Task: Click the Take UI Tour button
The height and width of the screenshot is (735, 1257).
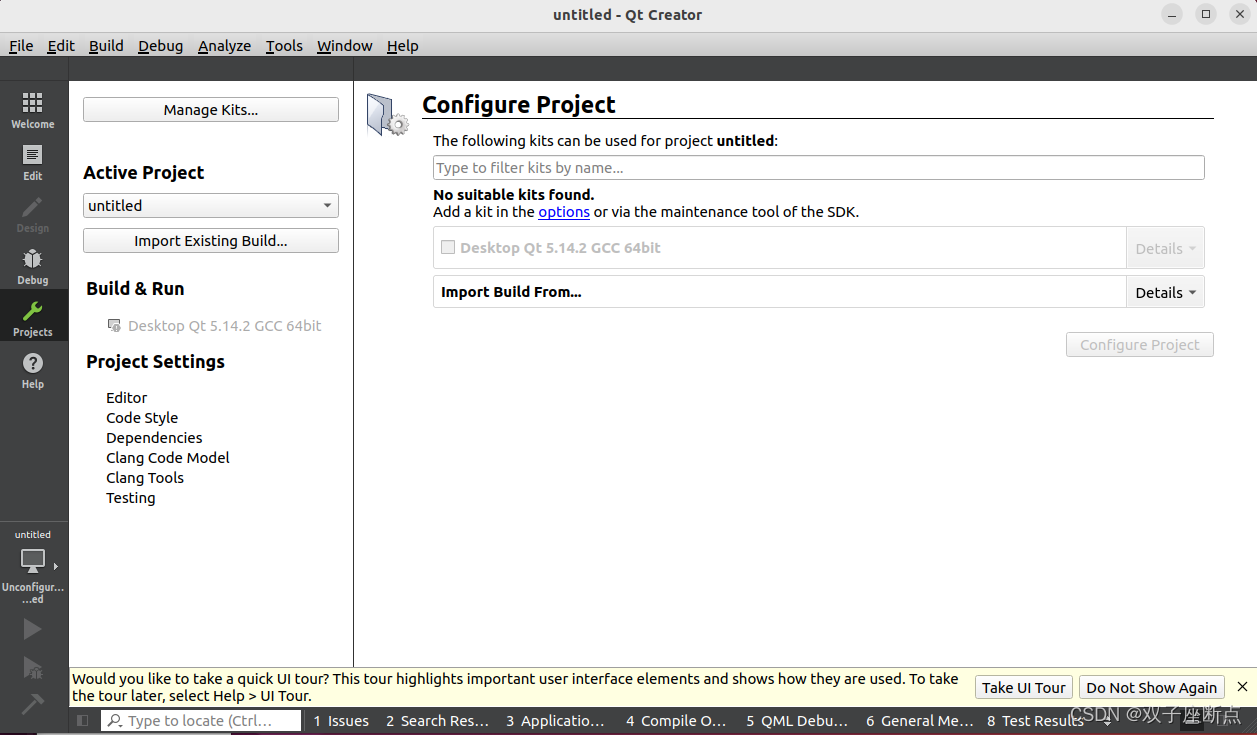Action: coord(1024,687)
